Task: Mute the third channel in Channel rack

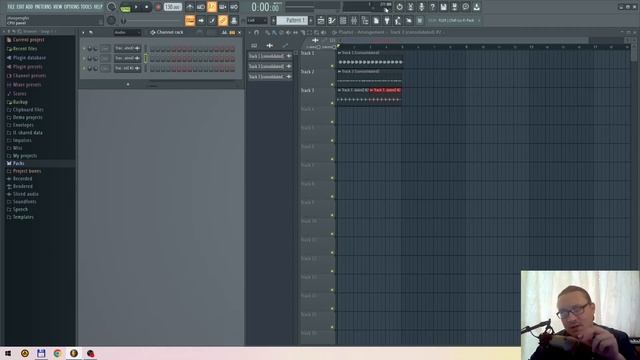Action: pyautogui.click(x=84, y=68)
